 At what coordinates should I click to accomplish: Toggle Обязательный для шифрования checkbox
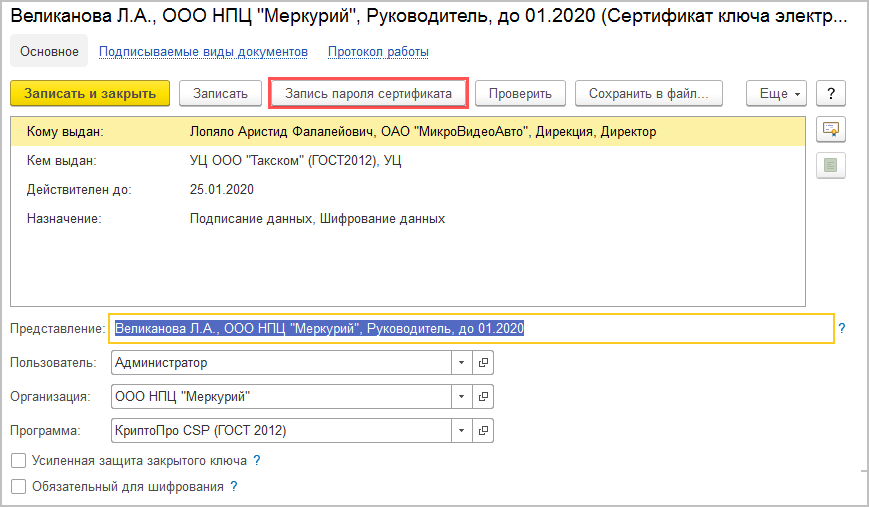18,486
